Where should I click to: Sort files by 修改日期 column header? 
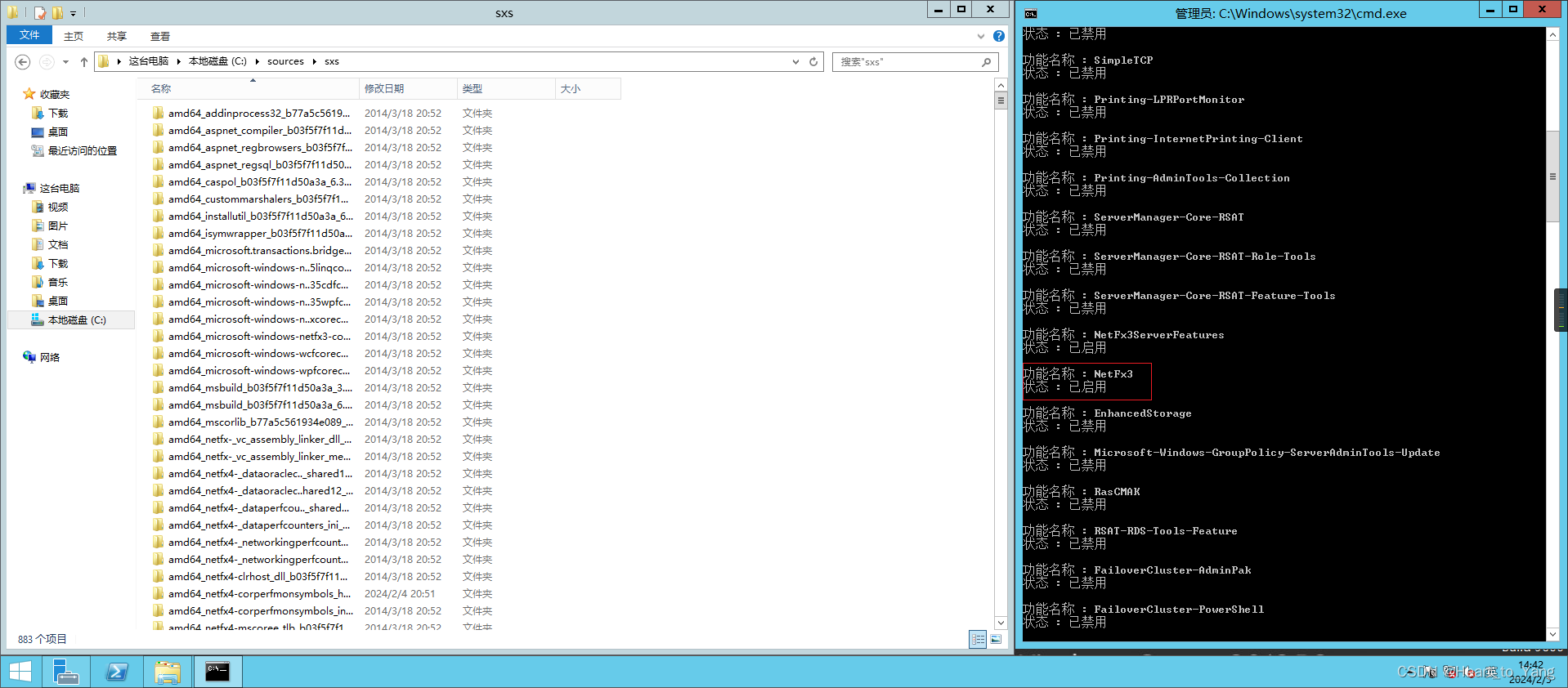click(x=384, y=88)
